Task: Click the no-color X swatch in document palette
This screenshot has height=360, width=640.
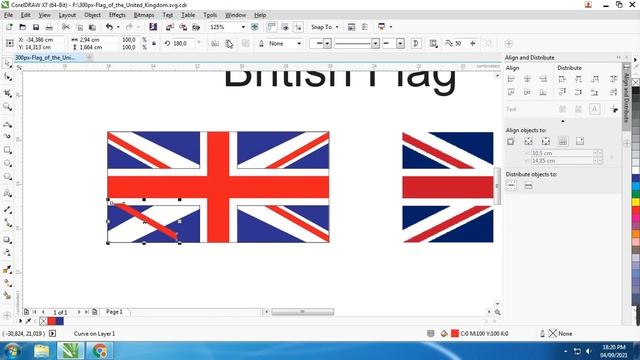Action: 43,321
